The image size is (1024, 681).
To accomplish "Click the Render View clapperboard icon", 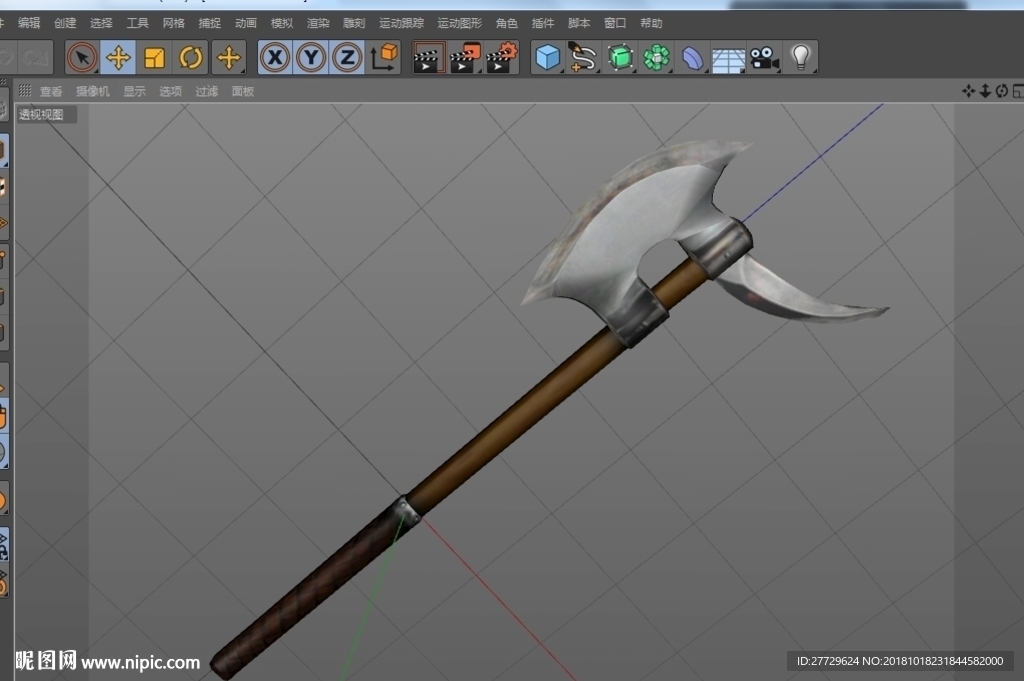I will pos(428,57).
